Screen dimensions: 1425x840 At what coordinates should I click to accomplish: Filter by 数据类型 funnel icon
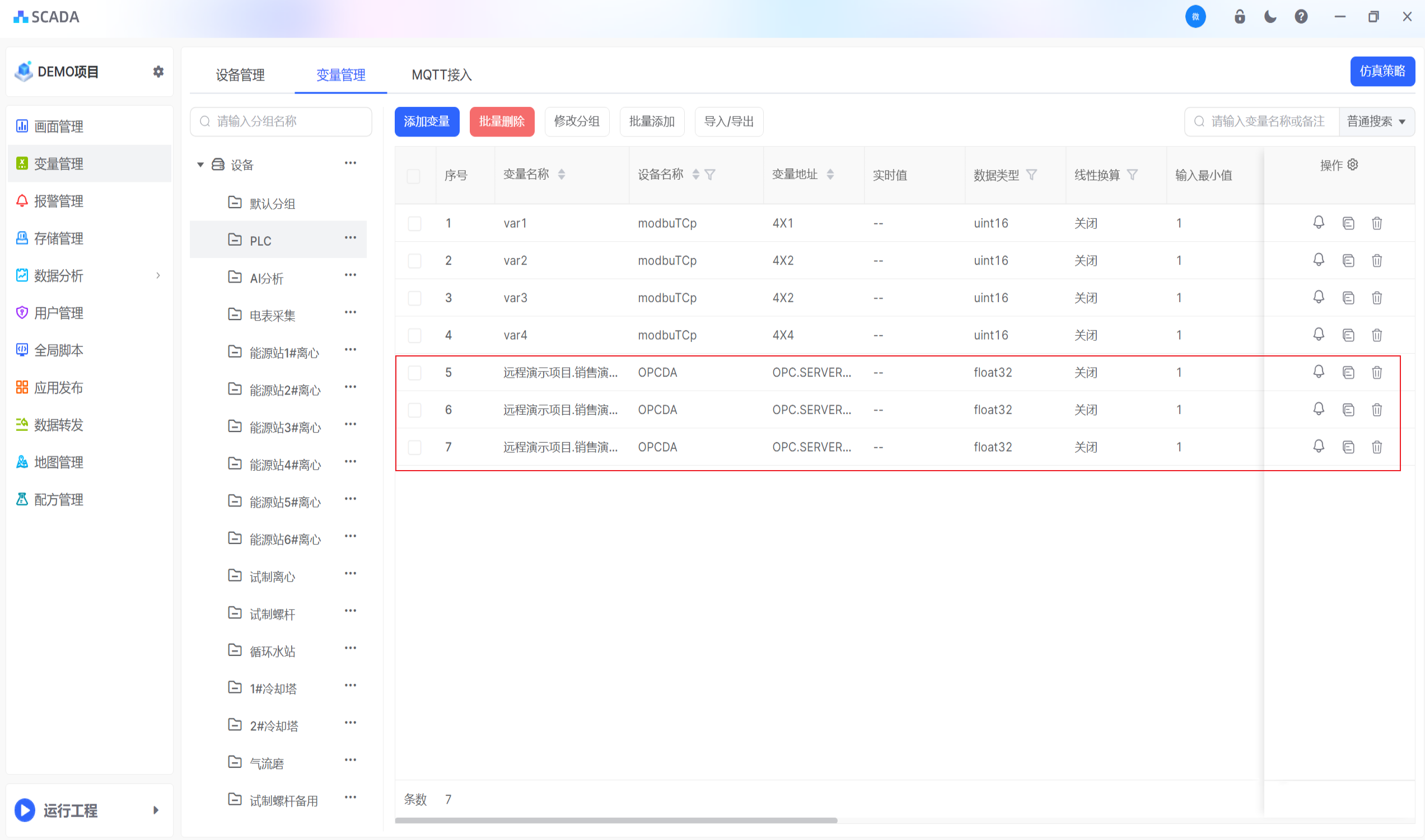point(1031,175)
